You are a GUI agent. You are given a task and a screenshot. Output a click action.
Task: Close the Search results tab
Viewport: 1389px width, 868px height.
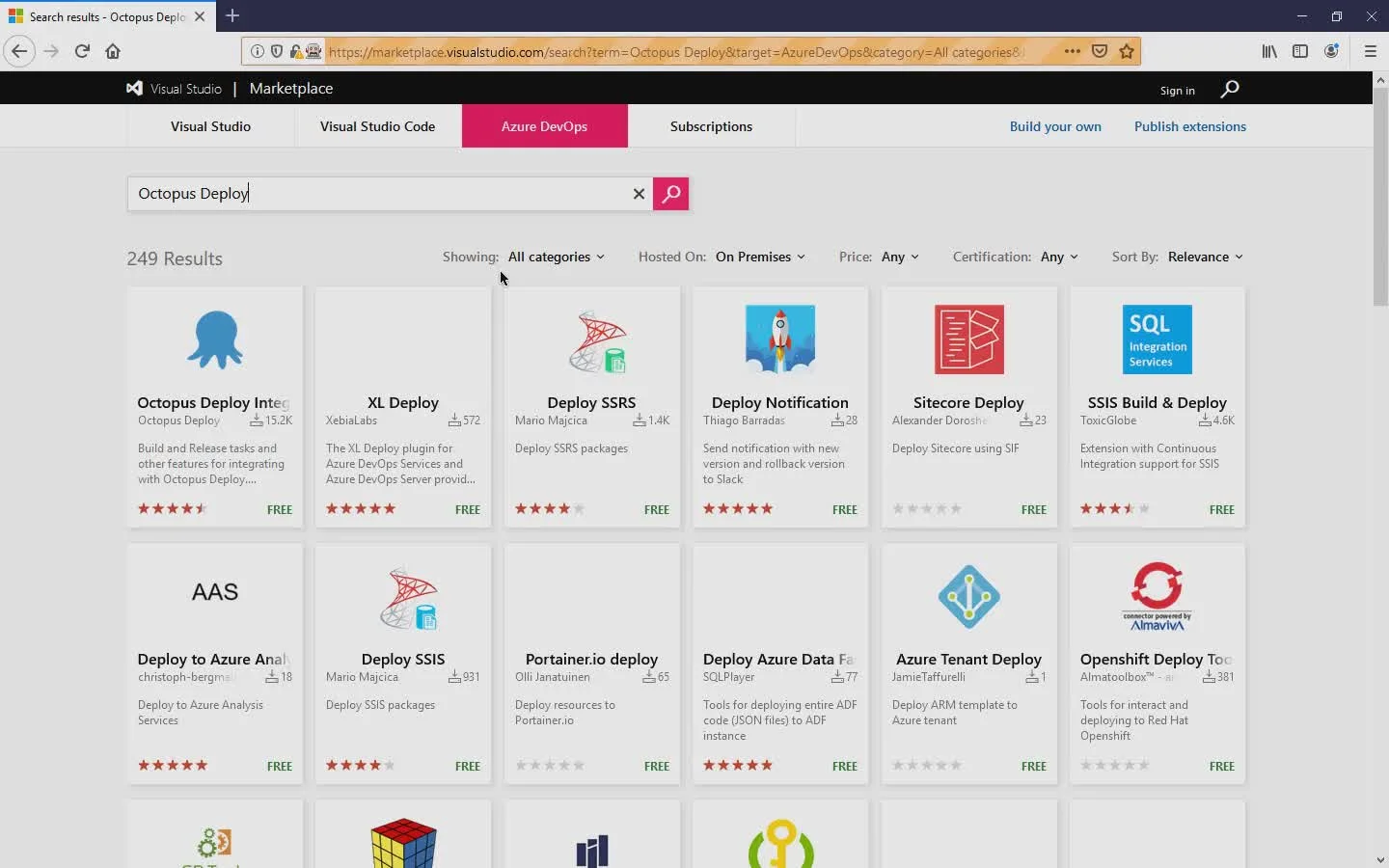click(x=200, y=16)
